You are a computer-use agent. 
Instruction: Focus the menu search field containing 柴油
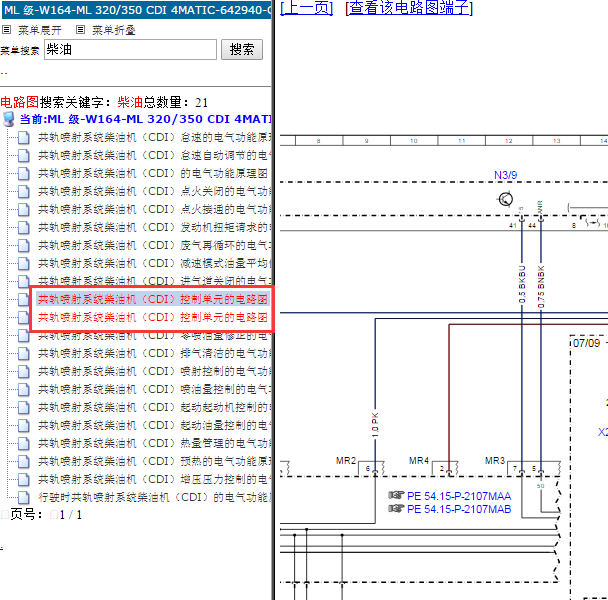[130, 49]
